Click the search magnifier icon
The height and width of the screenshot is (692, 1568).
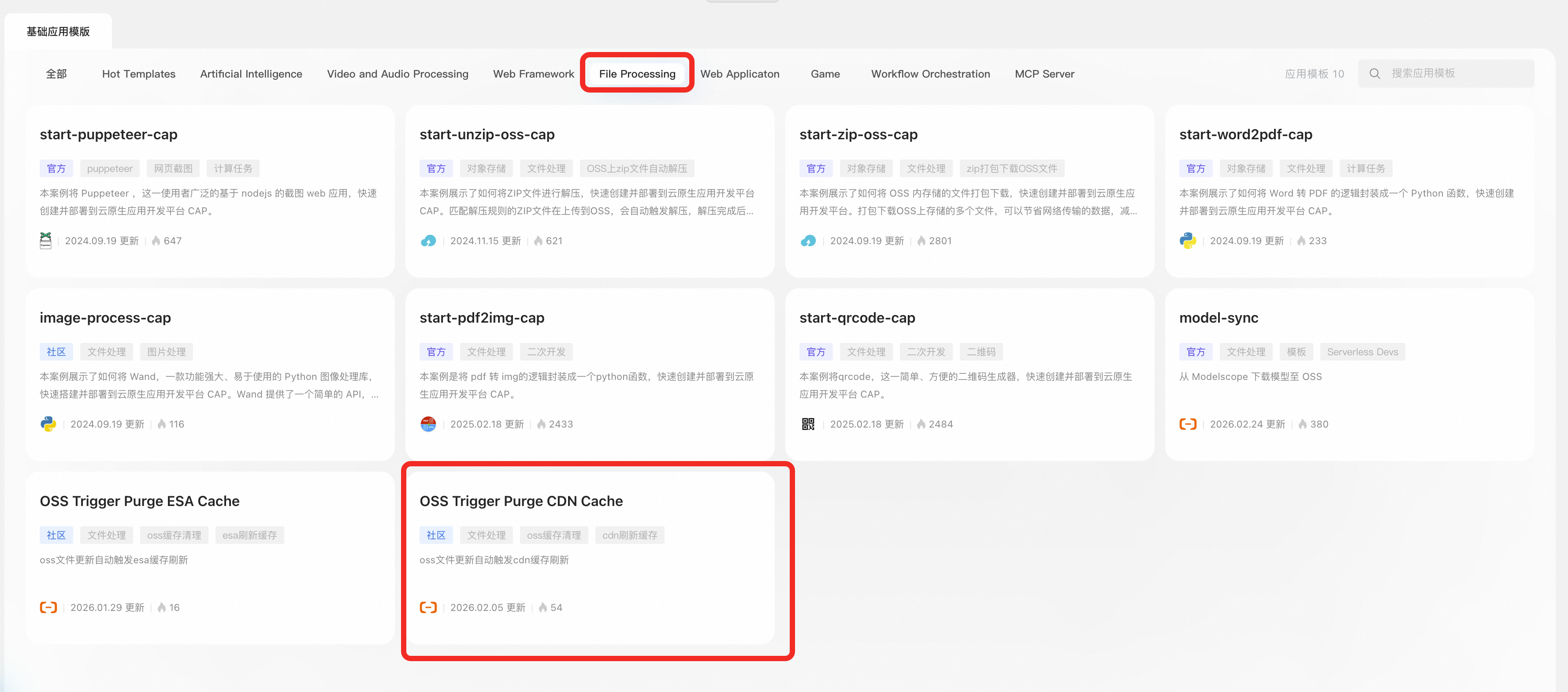pos(1375,74)
